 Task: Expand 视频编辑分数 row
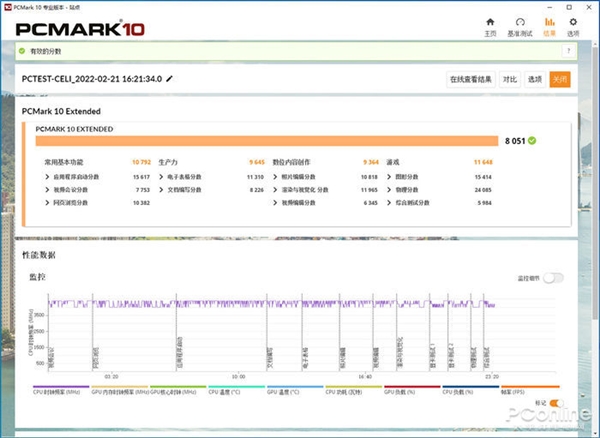(x=275, y=203)
